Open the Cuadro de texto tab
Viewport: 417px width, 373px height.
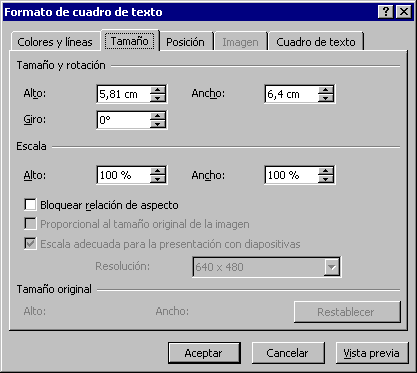coord(316,42)
